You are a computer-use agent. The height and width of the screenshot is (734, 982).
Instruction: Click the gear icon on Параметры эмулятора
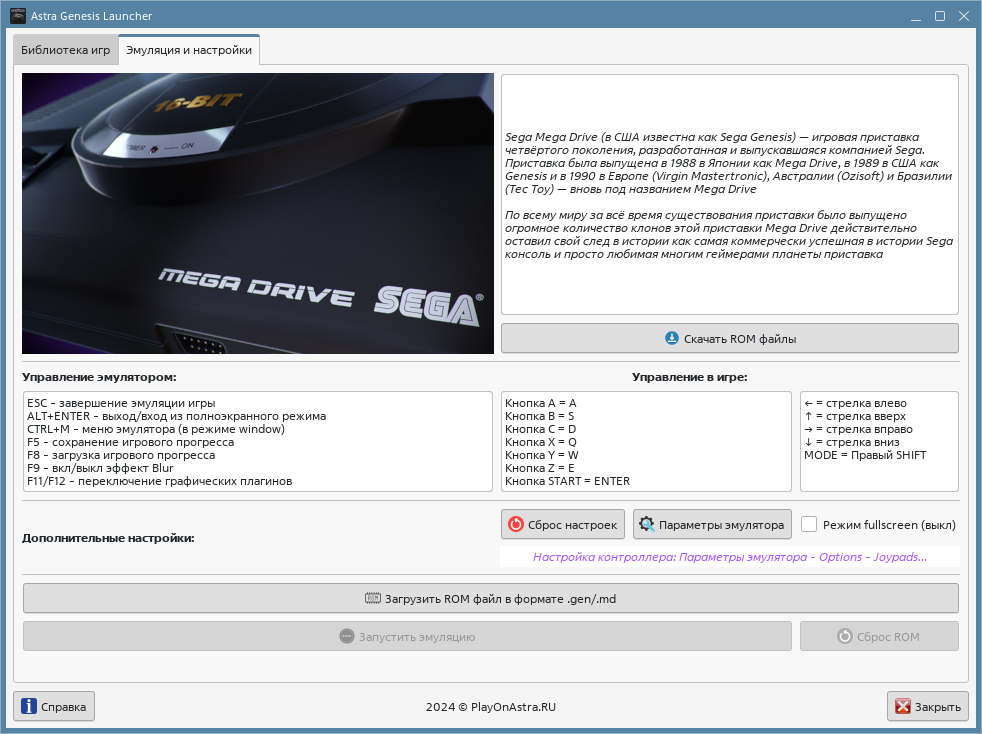pos(647,524)
